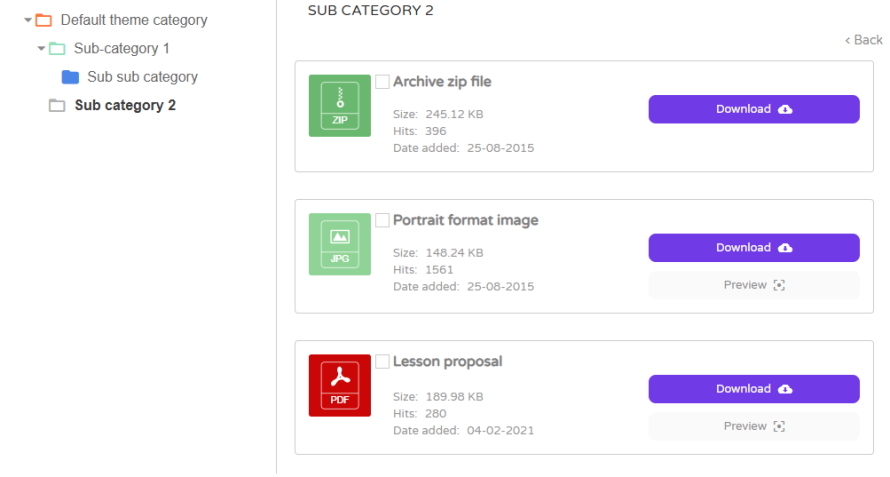Tick the Archive zip file checkbox
Viewport: 890px width, 477px height.
(382, 82)
